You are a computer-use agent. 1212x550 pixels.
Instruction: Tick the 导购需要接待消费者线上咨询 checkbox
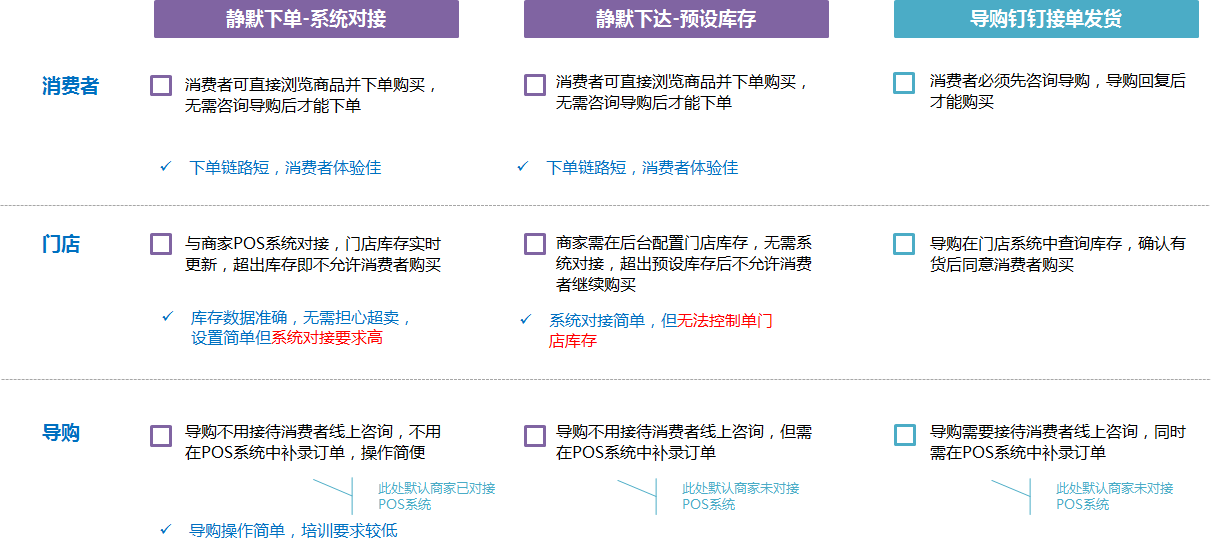pos(904,435)
